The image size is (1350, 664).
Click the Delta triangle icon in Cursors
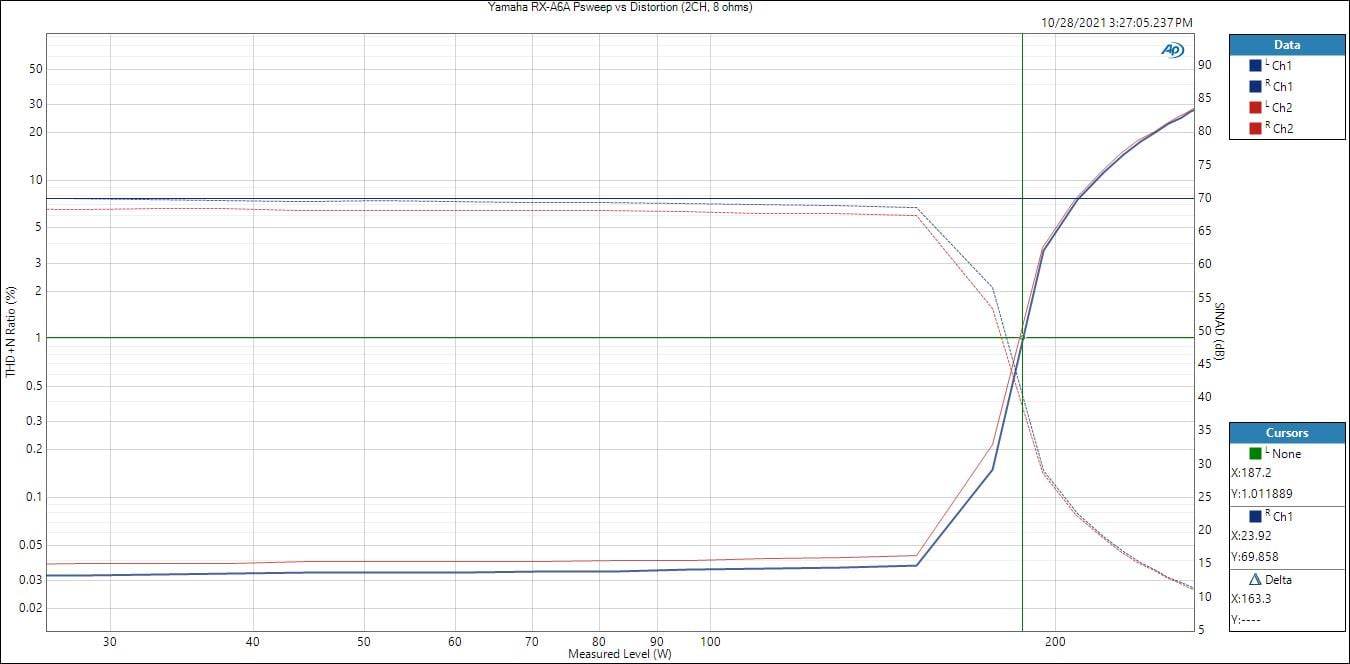click(x=1255, y=579)
